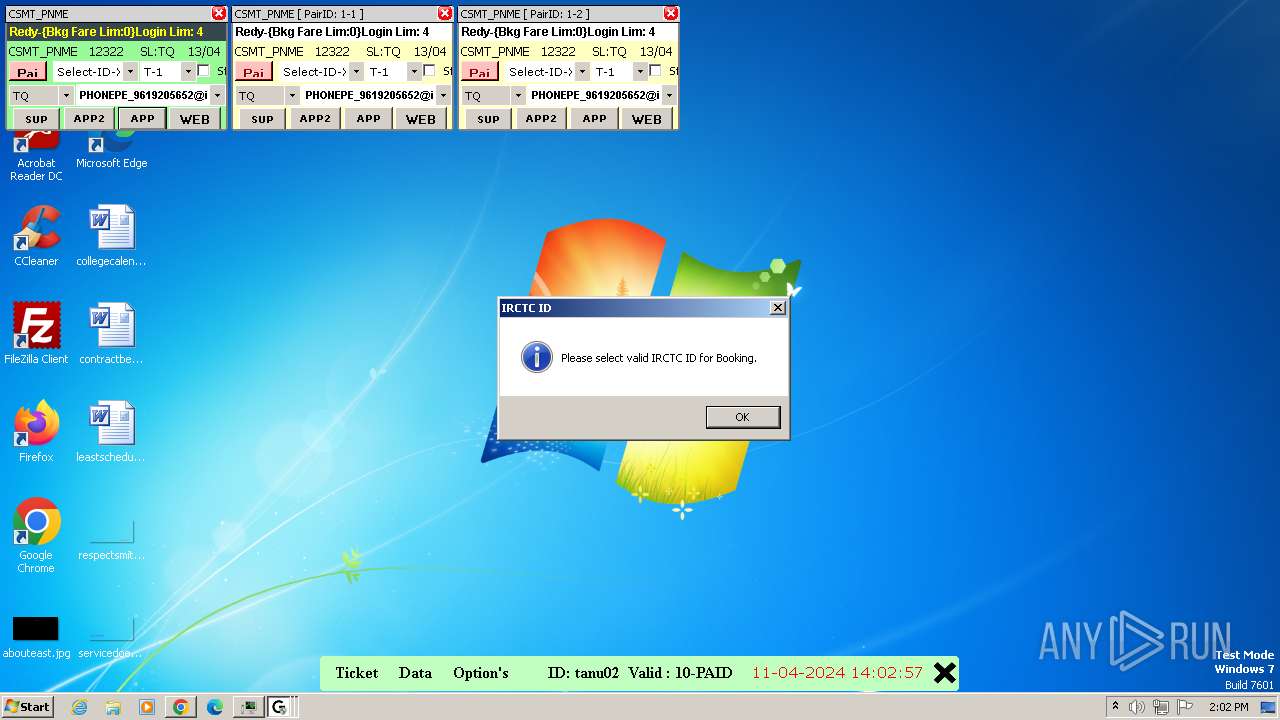Show hidden tray icons arrow

1115,707
